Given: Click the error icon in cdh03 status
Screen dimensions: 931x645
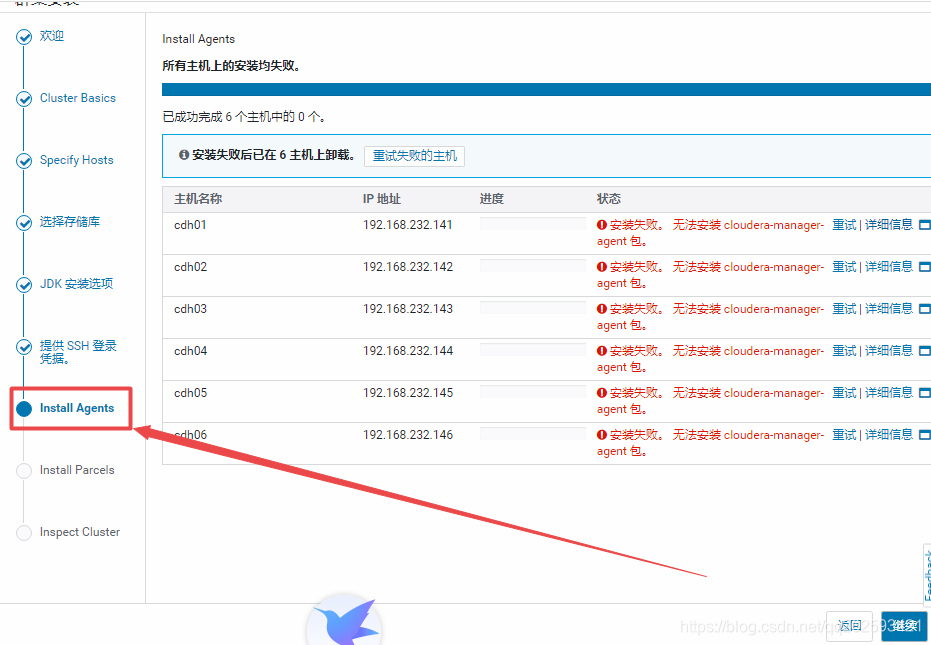Looking at the screenshot, I should coord(601,309).
